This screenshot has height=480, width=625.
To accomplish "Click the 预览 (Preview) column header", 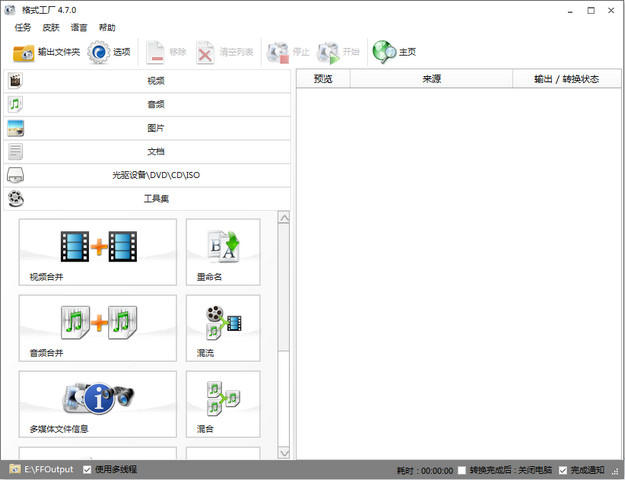I will click(323, 79).
